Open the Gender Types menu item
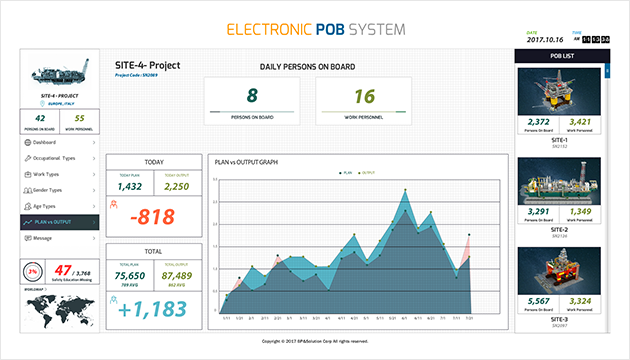The image size is (630, 360). click(x=59, y=190)
